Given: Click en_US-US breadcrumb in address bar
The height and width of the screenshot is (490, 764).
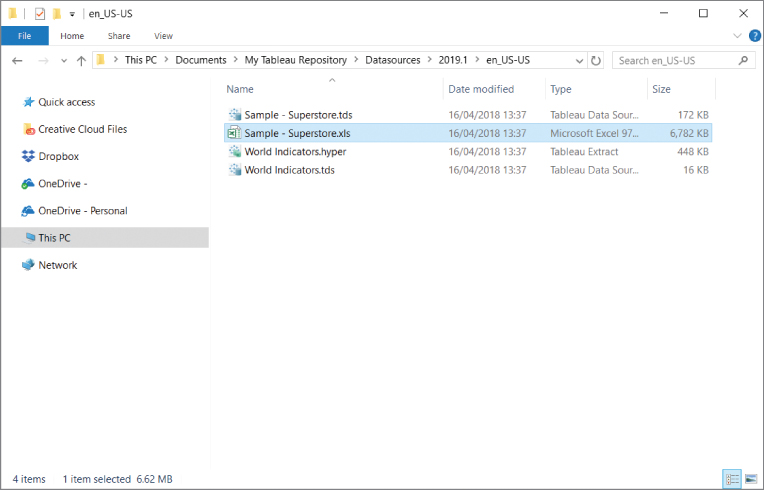Looking at the screenshot, I should tap(508, 60).
